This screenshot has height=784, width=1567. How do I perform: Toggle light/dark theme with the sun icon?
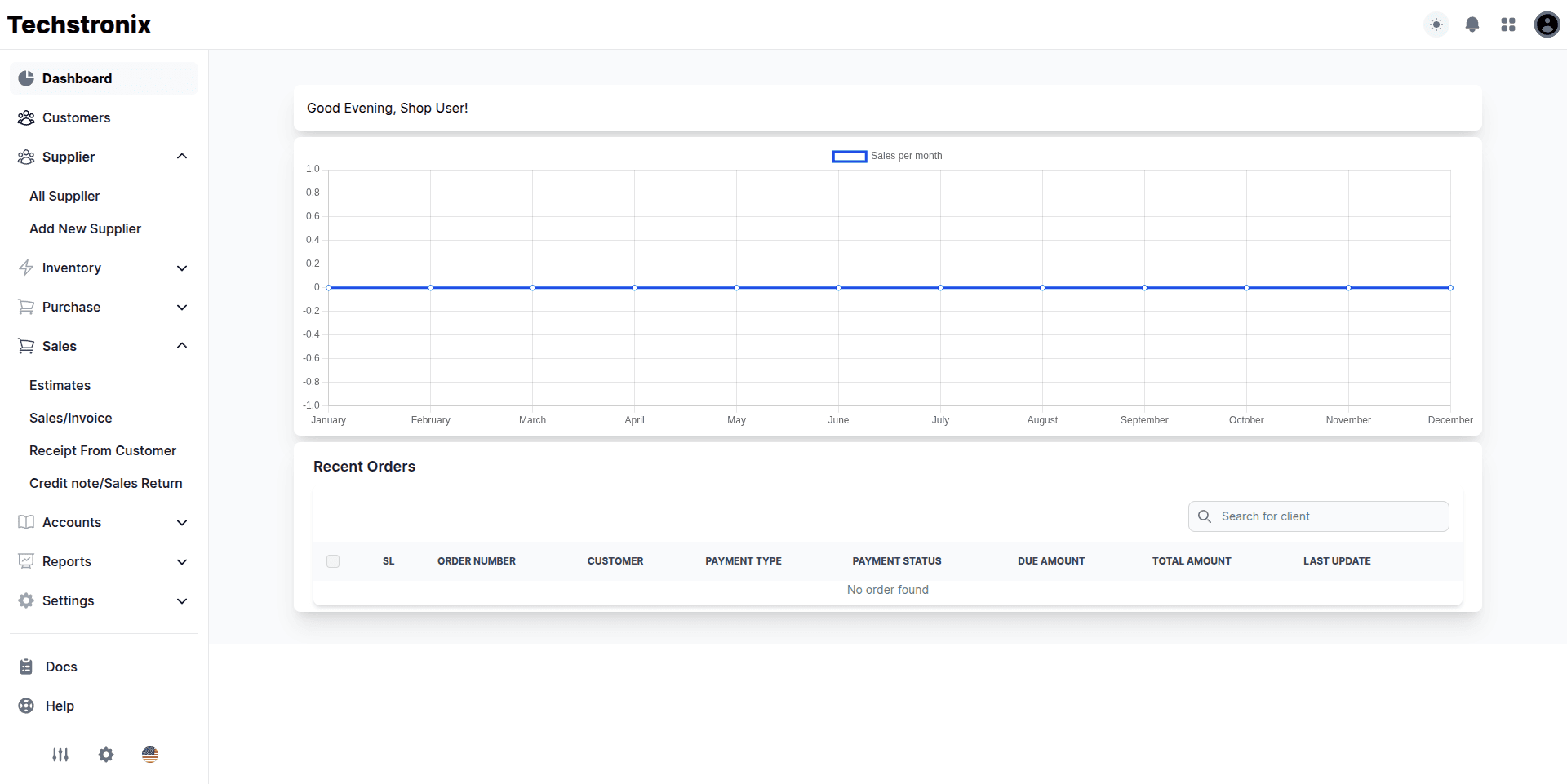(1436, 24)
